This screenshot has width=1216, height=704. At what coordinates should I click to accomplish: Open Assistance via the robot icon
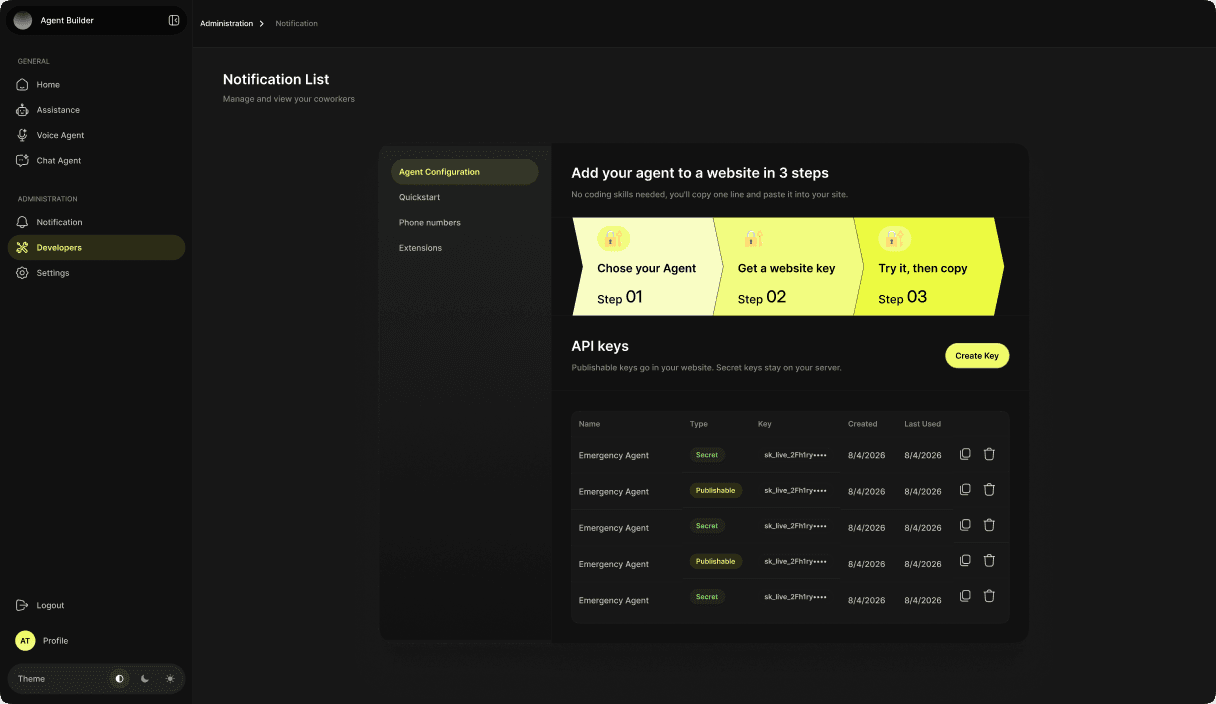pyautogui.click(x=23, y=110)
